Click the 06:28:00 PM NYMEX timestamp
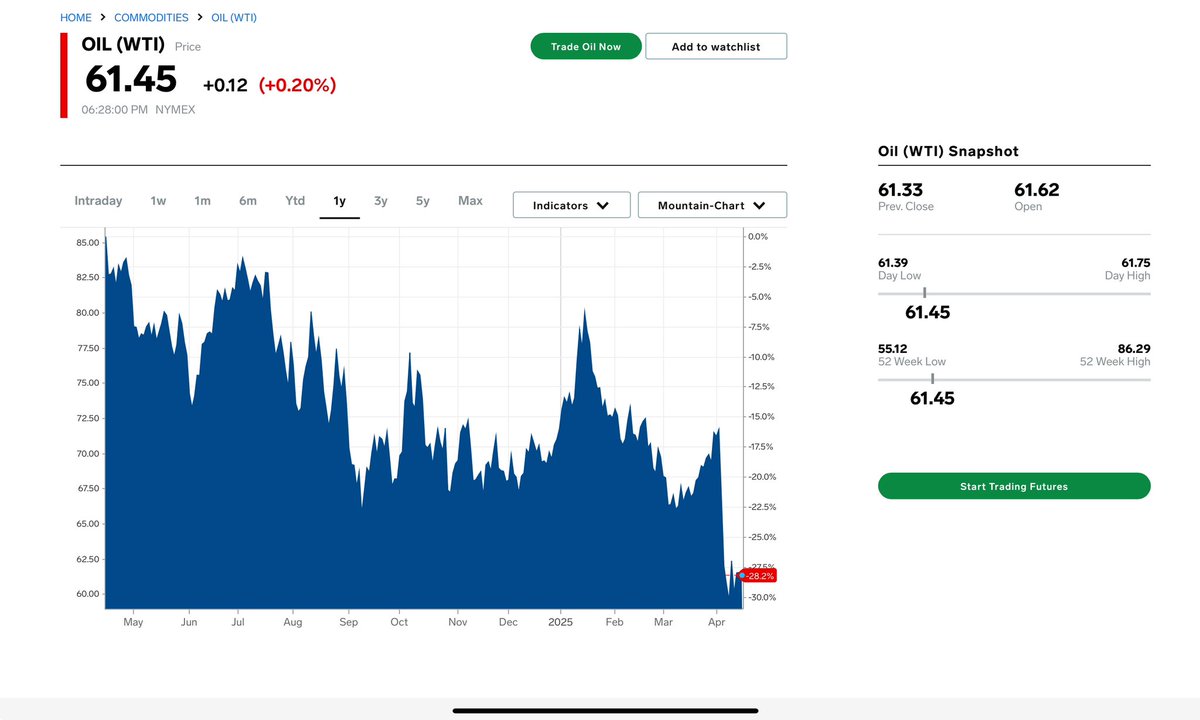This screenshot has width=1200, height=720. [x=138, y=110]
